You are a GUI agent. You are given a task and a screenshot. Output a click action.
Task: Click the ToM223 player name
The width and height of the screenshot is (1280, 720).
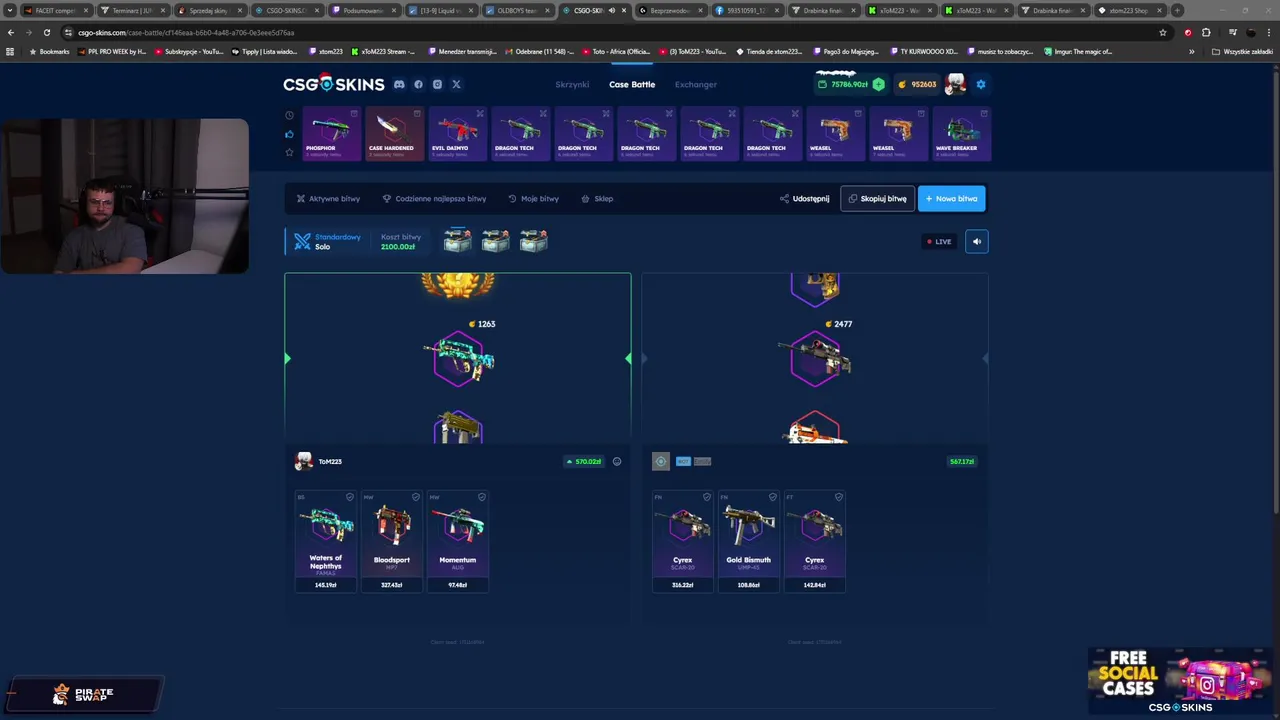(x=330, y=461)
